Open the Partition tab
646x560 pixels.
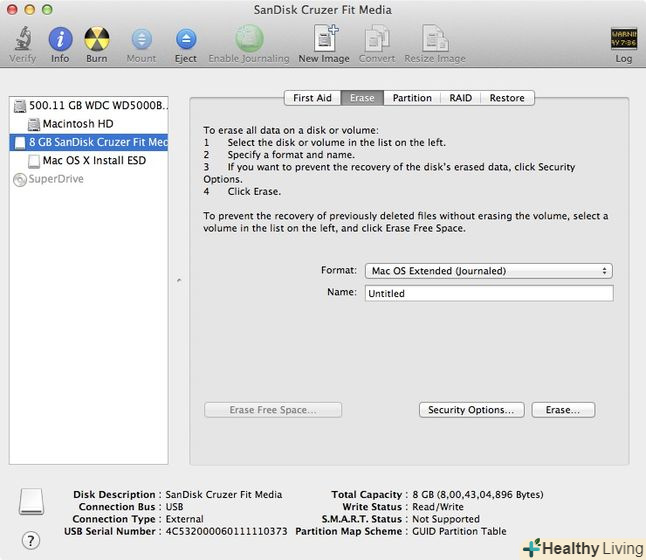[412, 98]
